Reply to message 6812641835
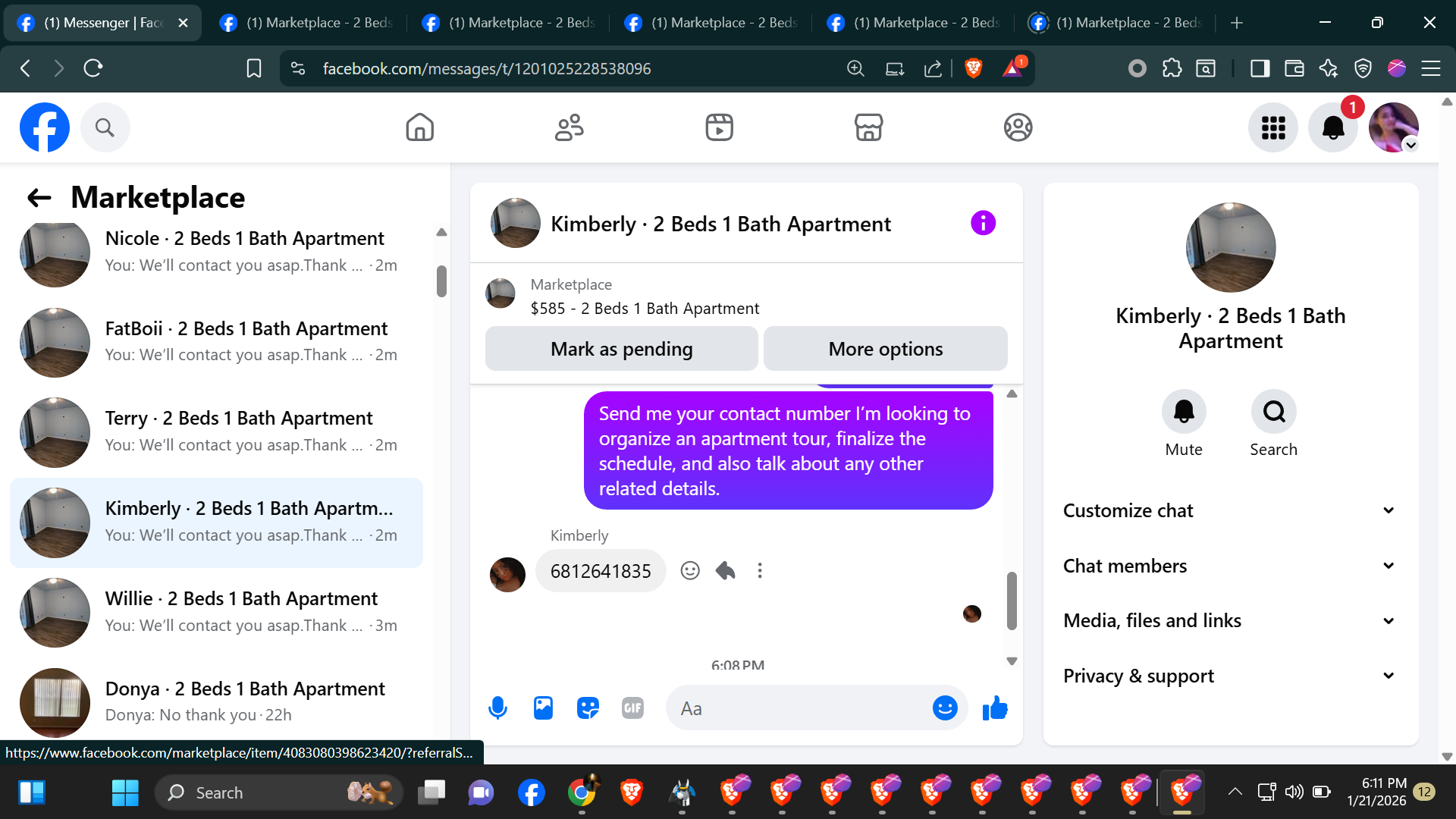The width and height of the screenshot is (1456, 819). tap(725, 571)
